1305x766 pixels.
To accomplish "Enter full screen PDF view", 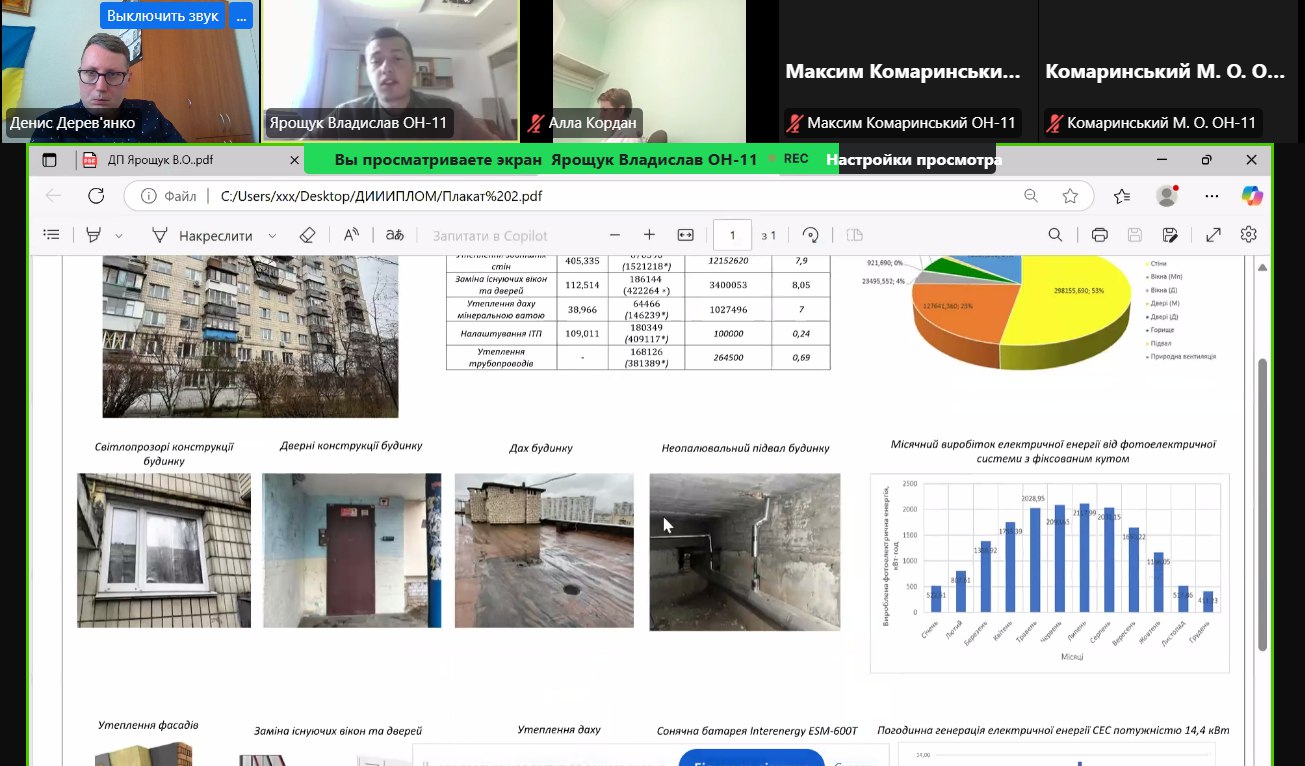I will point(1213,235).
